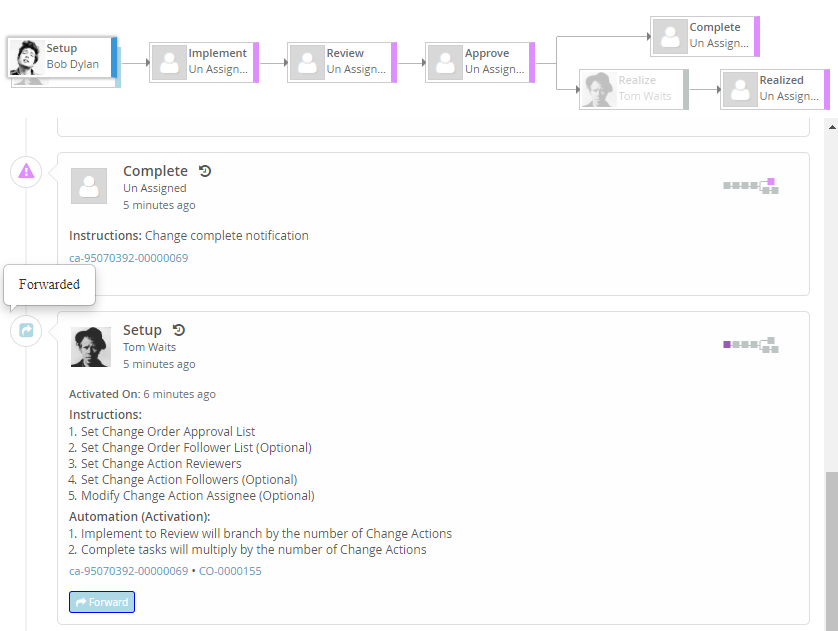Select the Approve workflow node

pyautogui.click(x=480, y=62)
